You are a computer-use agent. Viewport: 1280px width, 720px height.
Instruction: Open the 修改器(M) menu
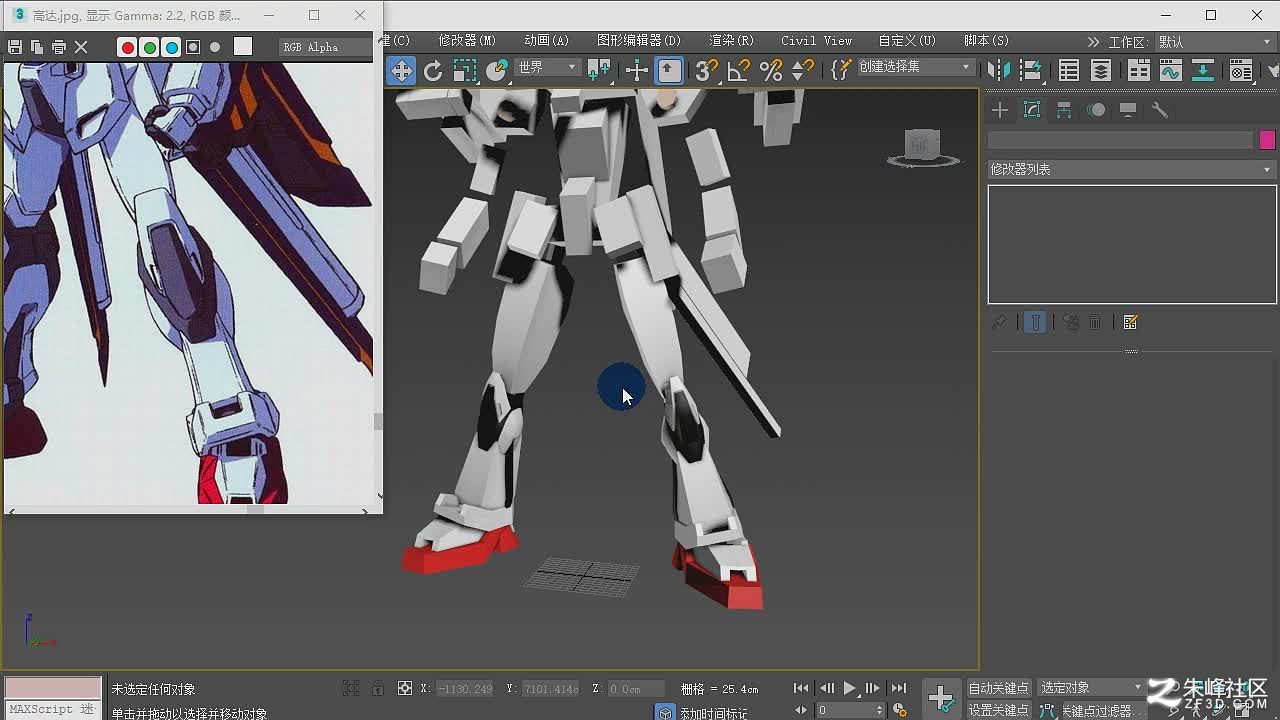click(467, 41)
